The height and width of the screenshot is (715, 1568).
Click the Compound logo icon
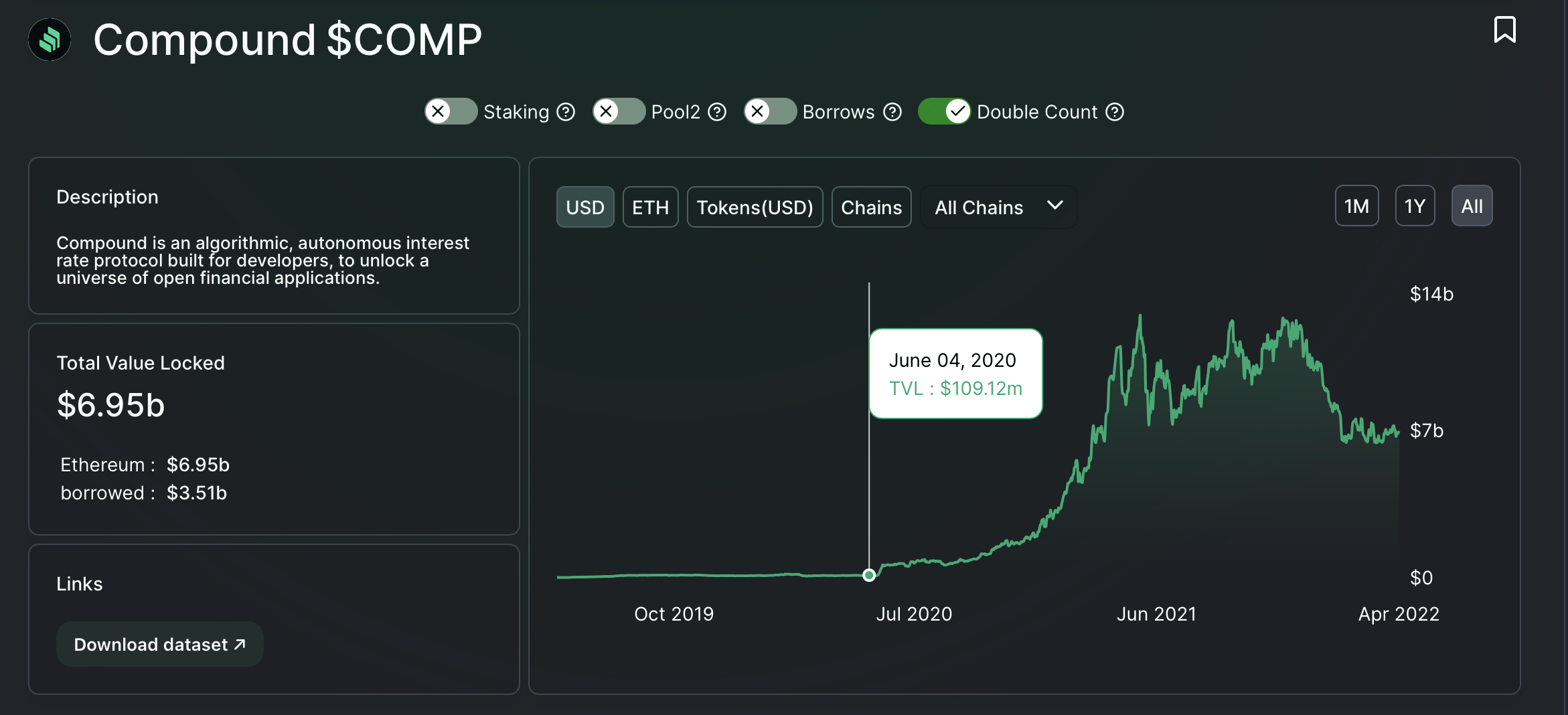pyautogui.click(x=50, y=39)
